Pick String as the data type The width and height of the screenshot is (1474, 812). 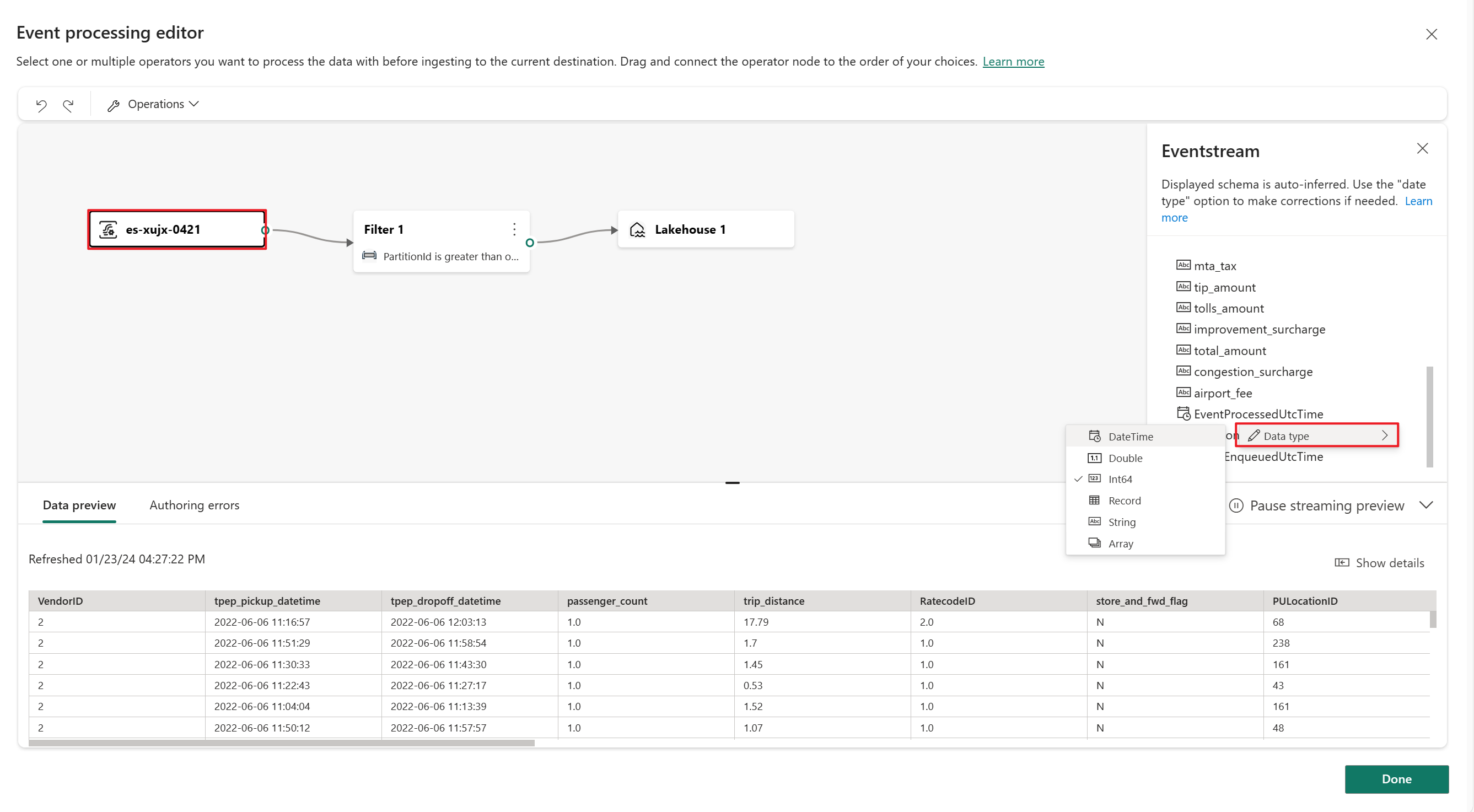tap(1122, 522)
